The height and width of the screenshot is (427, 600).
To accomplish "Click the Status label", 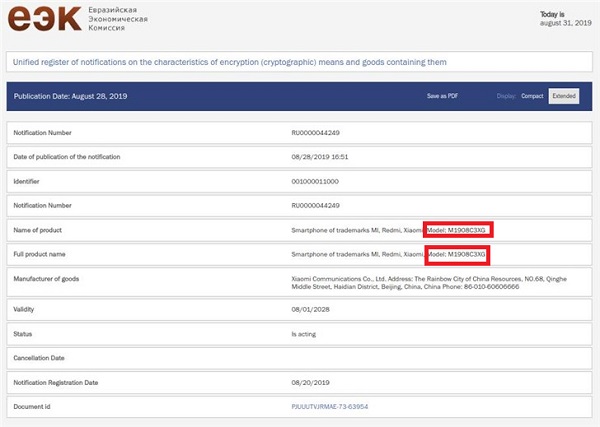I will point(23,334).
